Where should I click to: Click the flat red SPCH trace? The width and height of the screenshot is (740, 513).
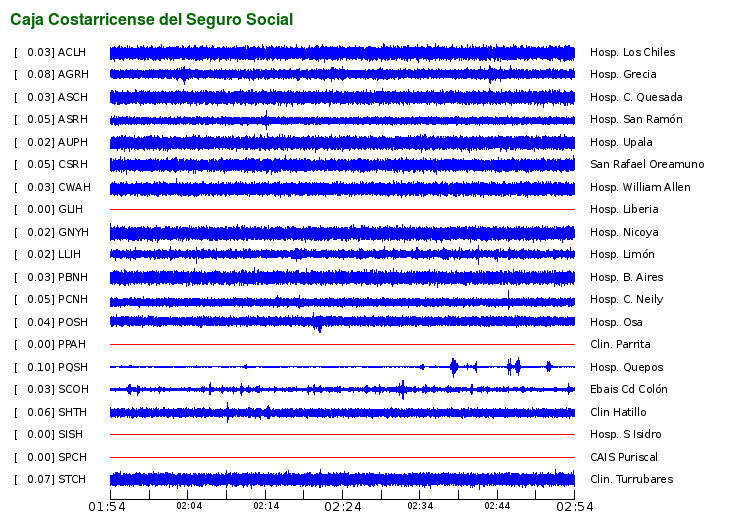pos(342,457)
